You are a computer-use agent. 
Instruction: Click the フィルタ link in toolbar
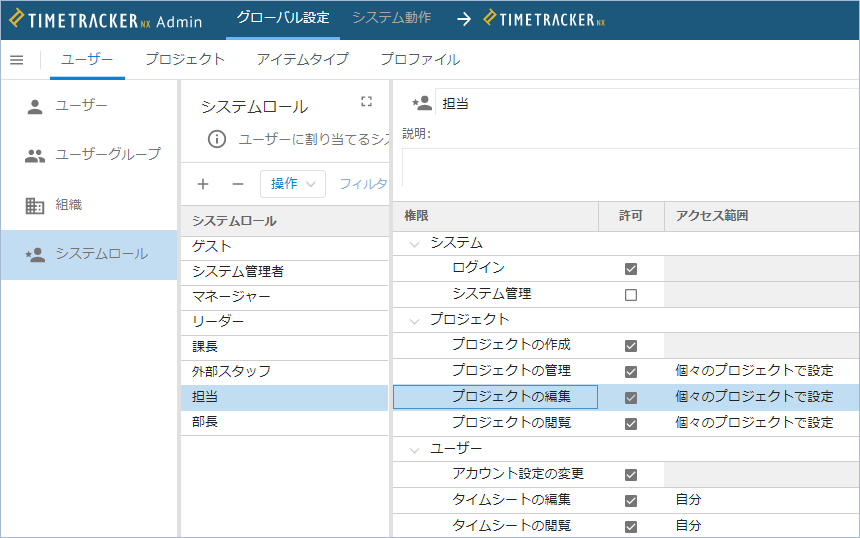pos(362,184)
